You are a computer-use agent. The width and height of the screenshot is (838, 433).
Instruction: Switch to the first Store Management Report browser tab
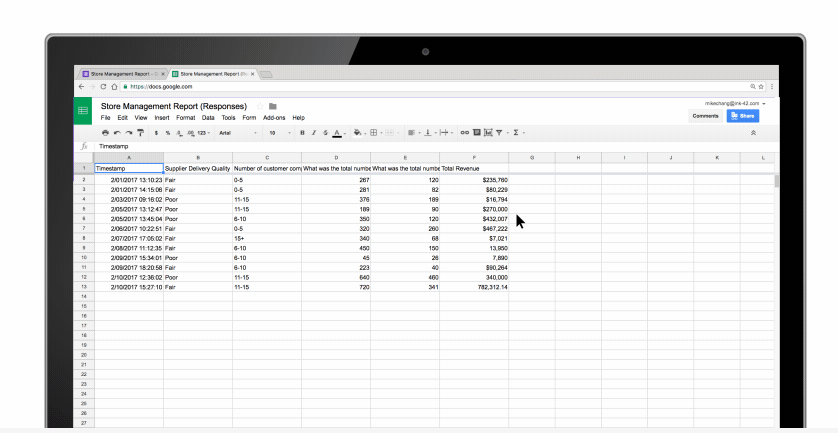(x=123, y=74)
